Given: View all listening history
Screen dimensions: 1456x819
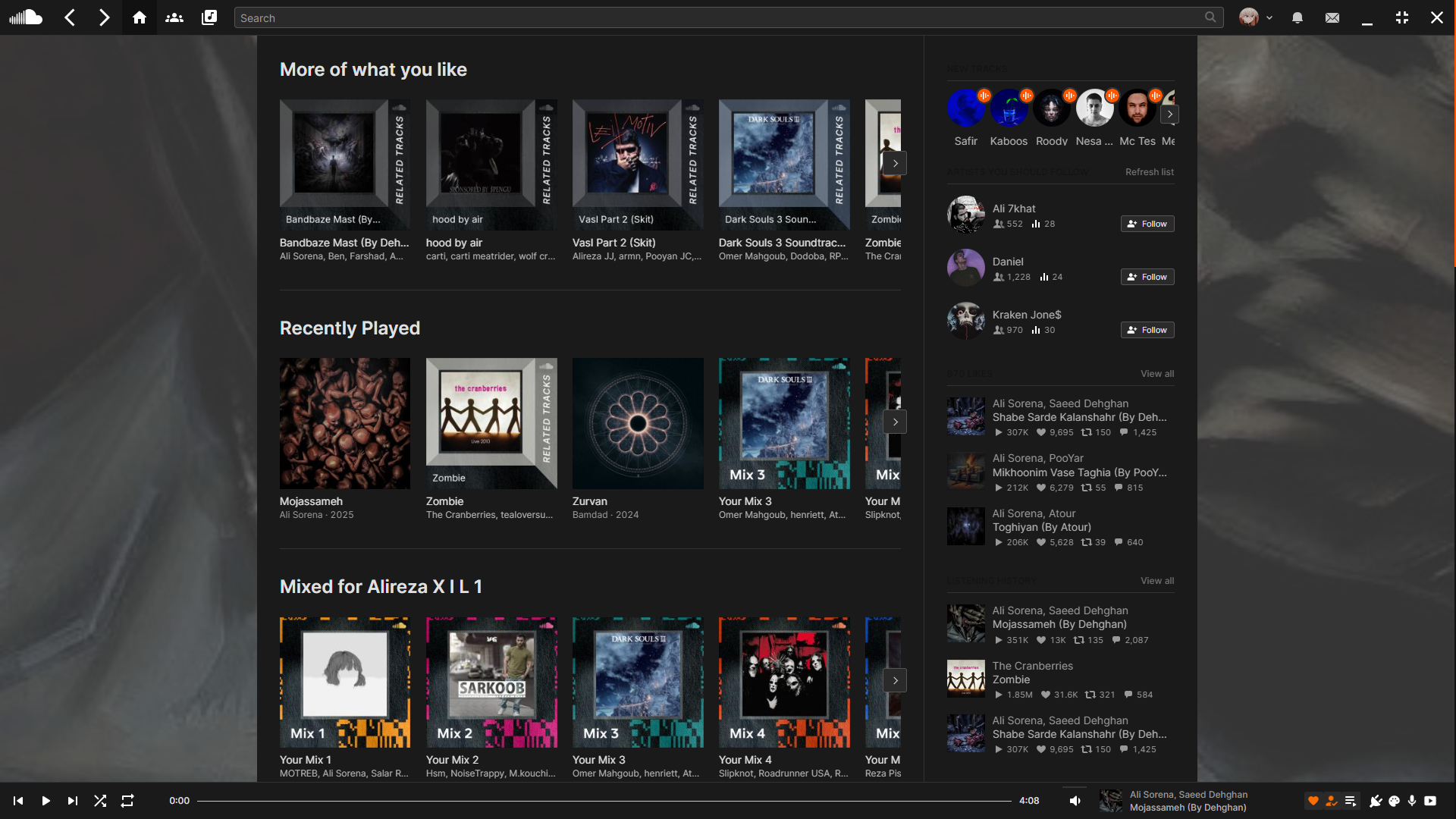Looking at the screenshot, I should click(1157, 581).
